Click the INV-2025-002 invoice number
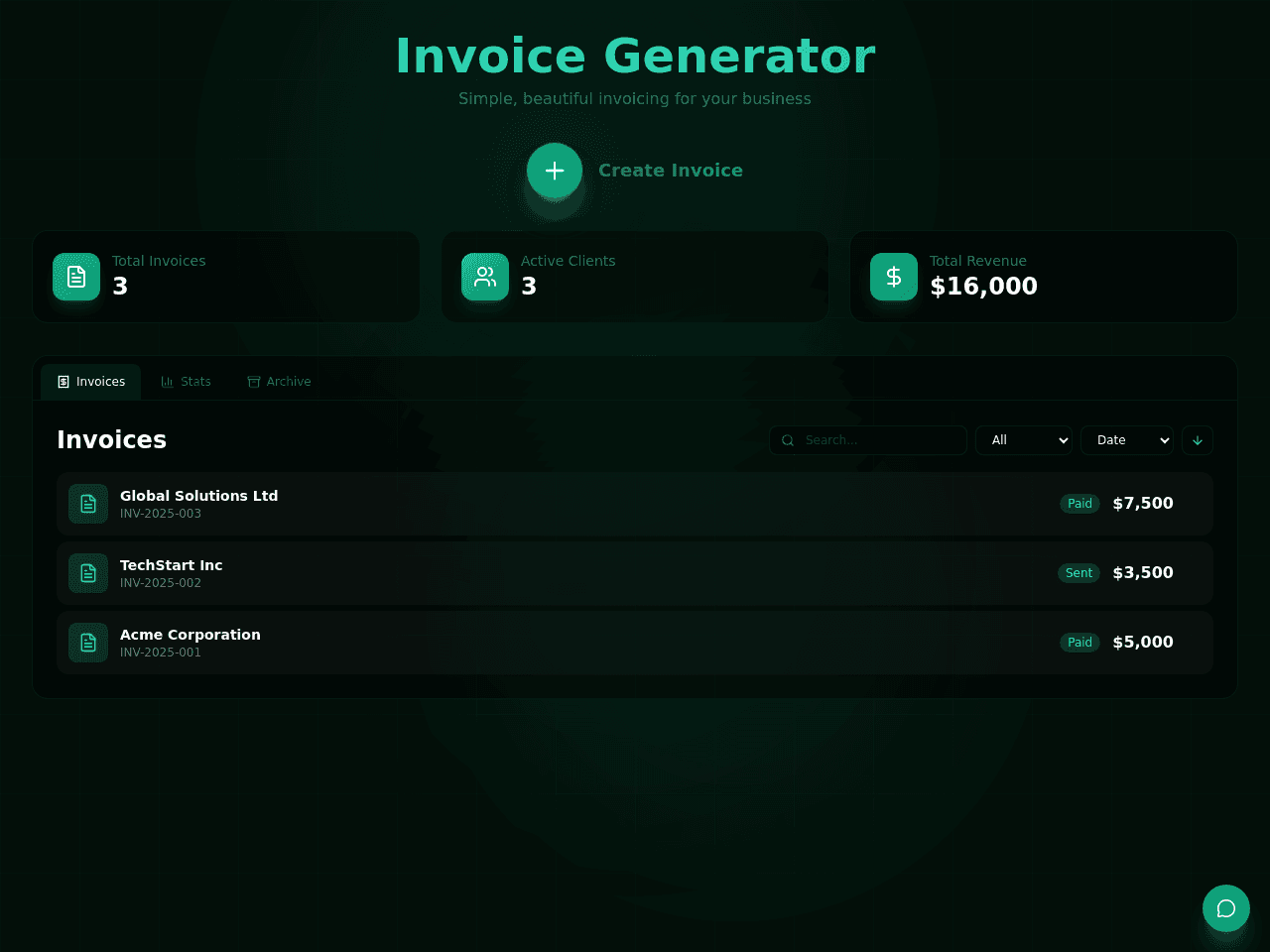1270x952 pixels. click(161, 583)
